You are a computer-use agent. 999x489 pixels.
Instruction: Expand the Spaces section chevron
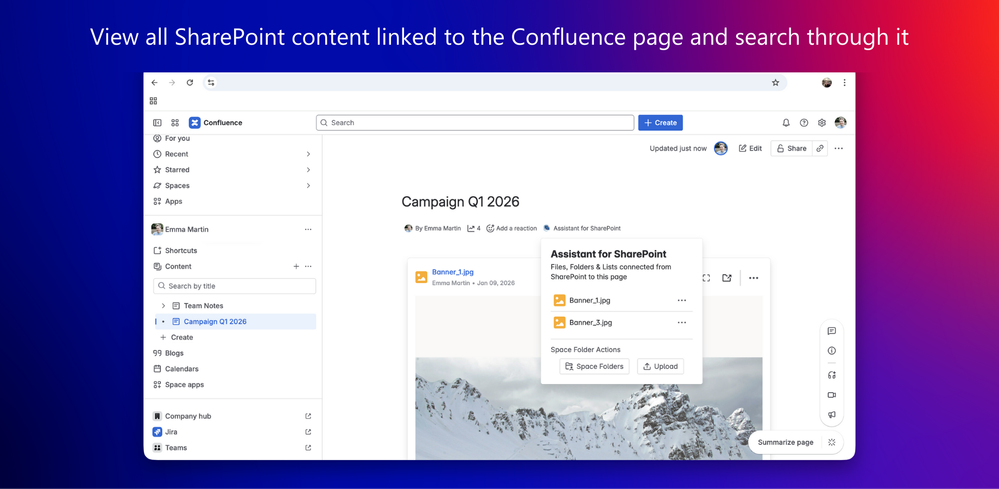pyautogui.click(x=308, y=186)
